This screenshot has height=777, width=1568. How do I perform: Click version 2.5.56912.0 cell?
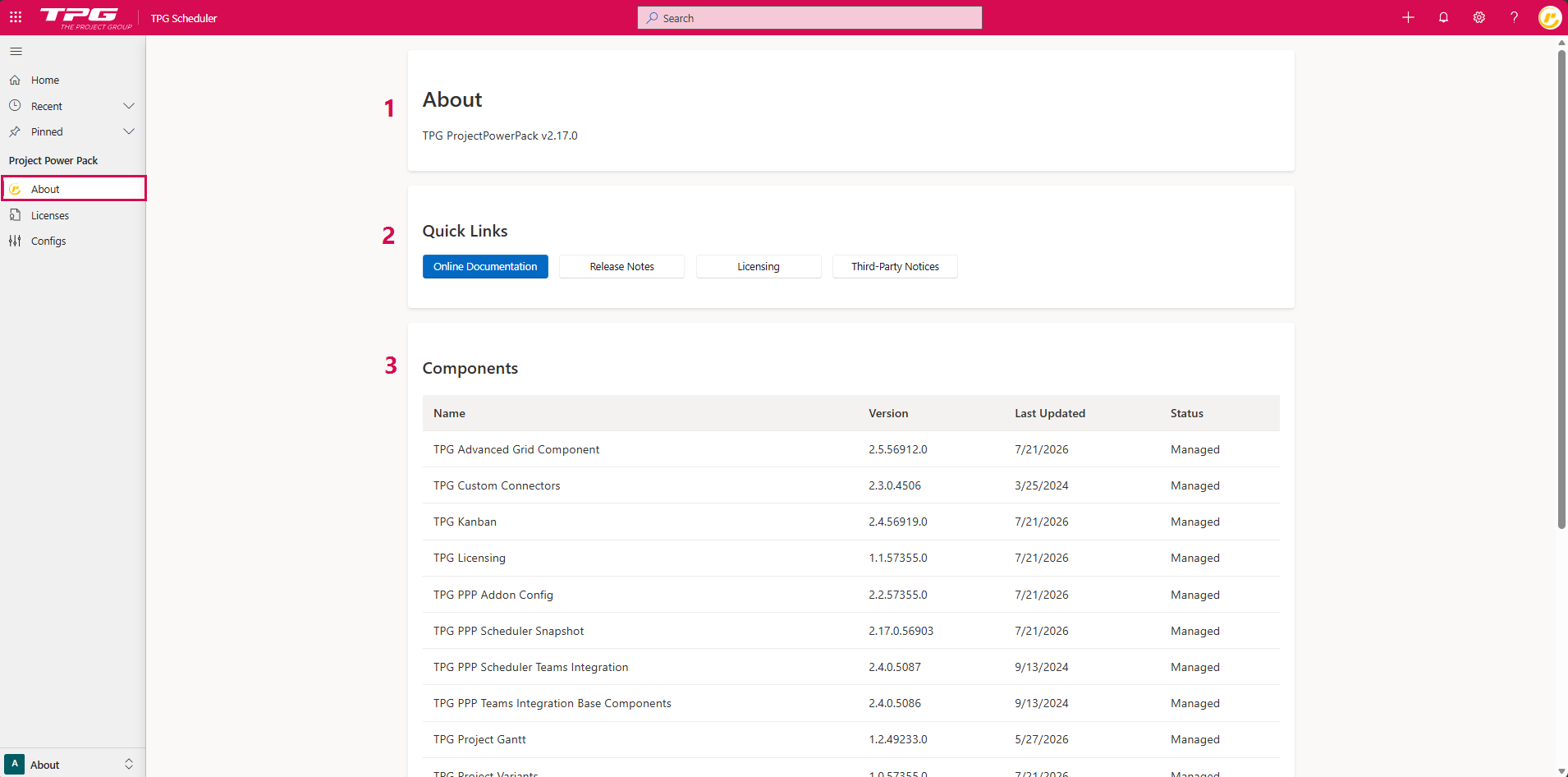click(898, 449)
